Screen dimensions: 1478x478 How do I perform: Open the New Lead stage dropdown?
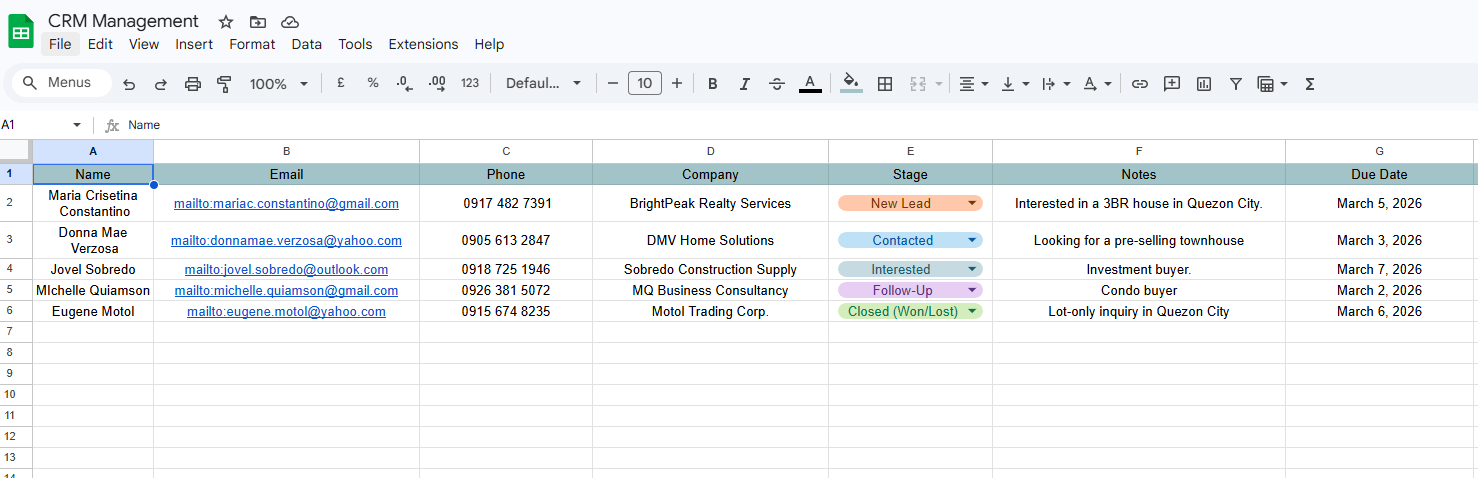coord(910,203)
